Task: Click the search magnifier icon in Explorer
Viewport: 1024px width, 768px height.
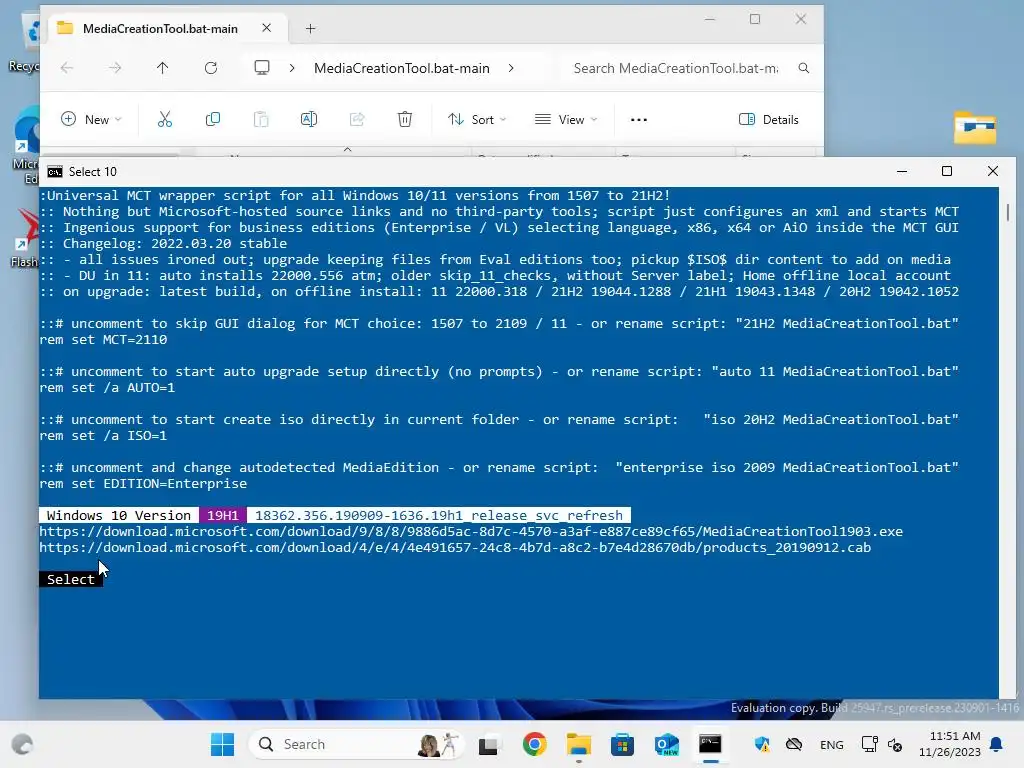Action: tap(804, 68)
